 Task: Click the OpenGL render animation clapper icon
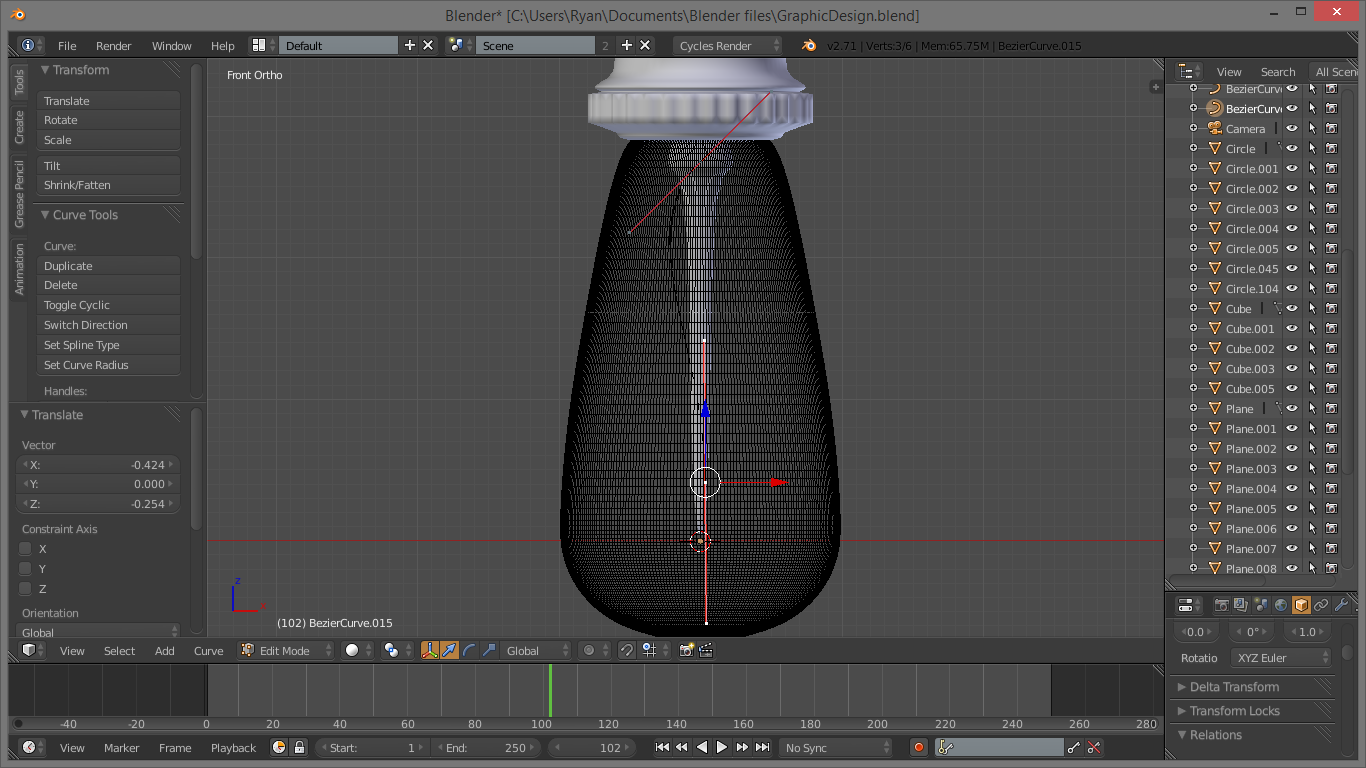pos(705,650)
